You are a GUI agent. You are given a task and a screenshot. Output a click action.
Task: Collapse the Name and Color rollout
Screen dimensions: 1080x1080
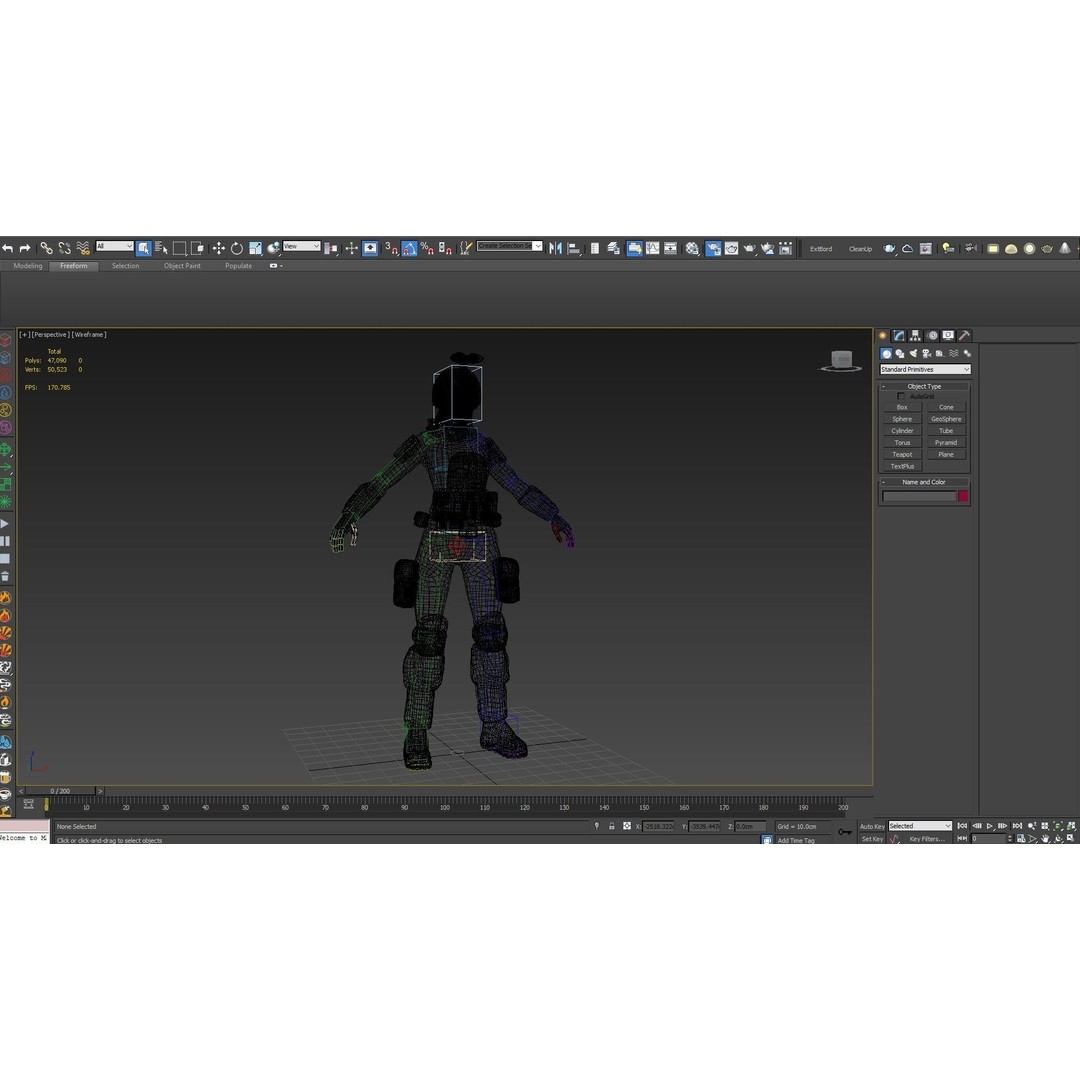pos(924,482)
